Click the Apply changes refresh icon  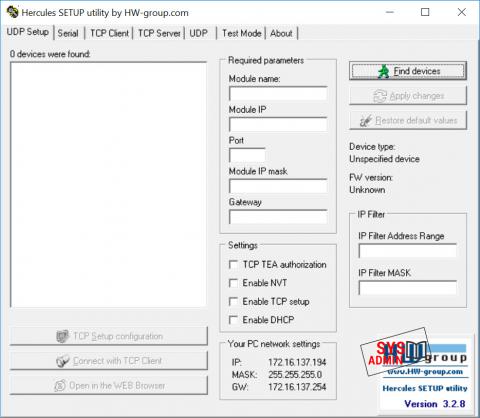[380, 96]
